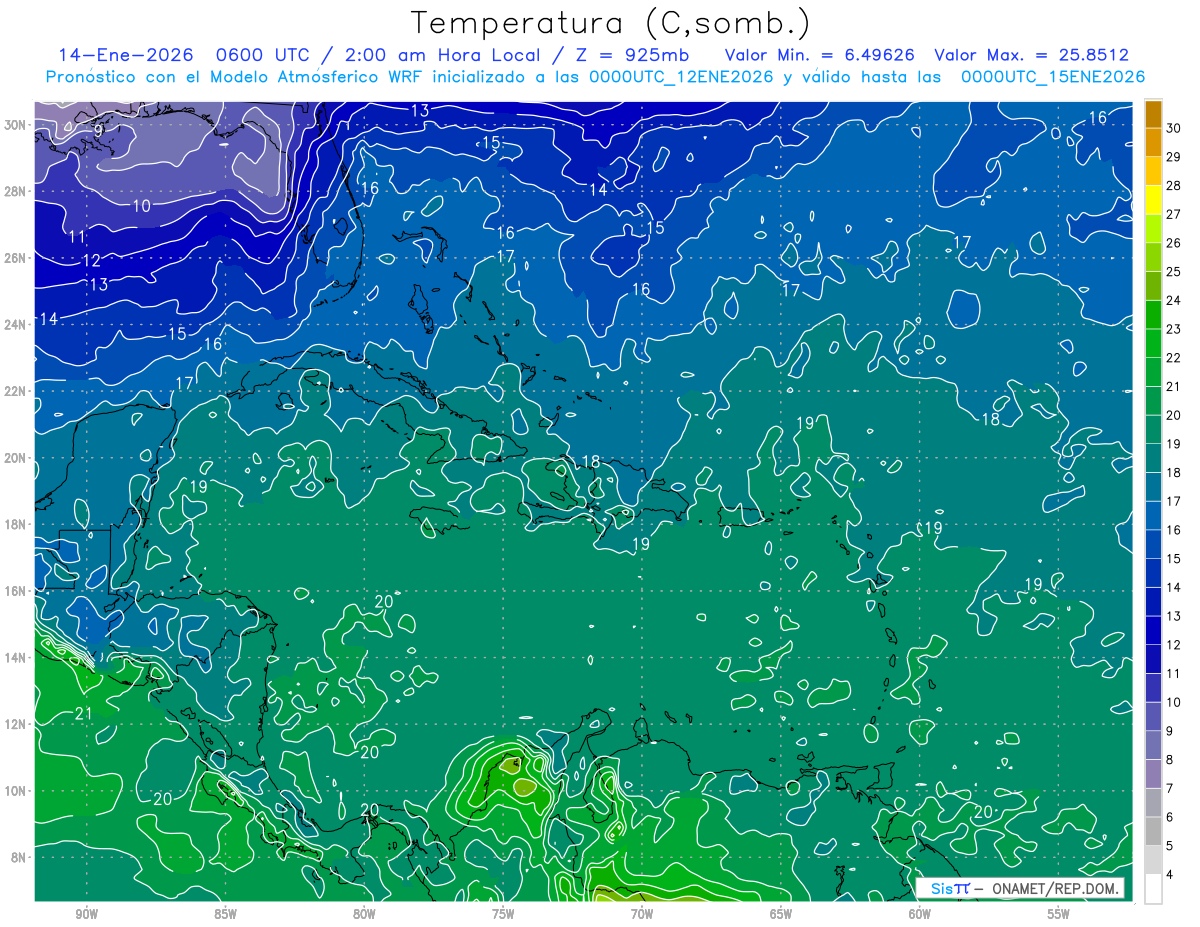The image size is (1200, 927).
Task: Click the '70W' longitude axis label
Action: (642, 913)
